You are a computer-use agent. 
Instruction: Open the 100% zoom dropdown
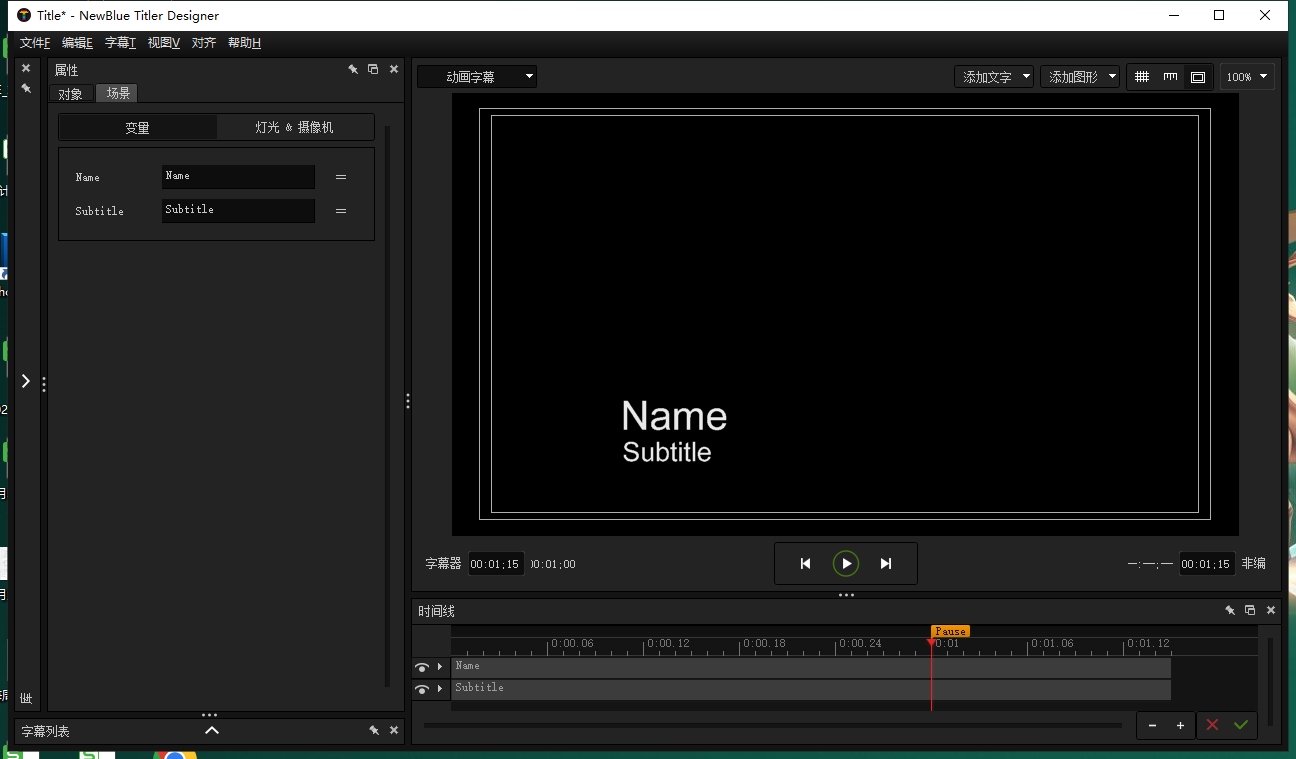[x=1247, y=77]
